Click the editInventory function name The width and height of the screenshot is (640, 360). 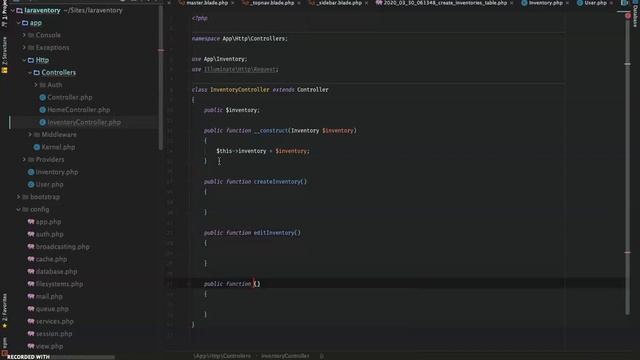(274, 233)
